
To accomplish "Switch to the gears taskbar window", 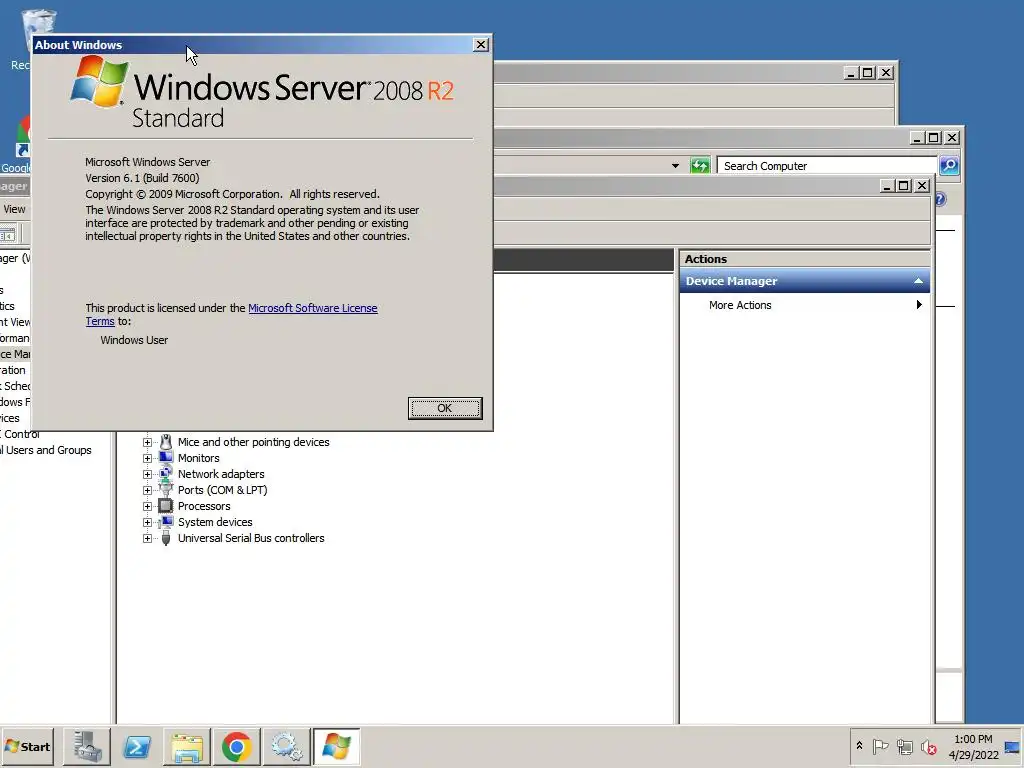I will coord(287,746).
